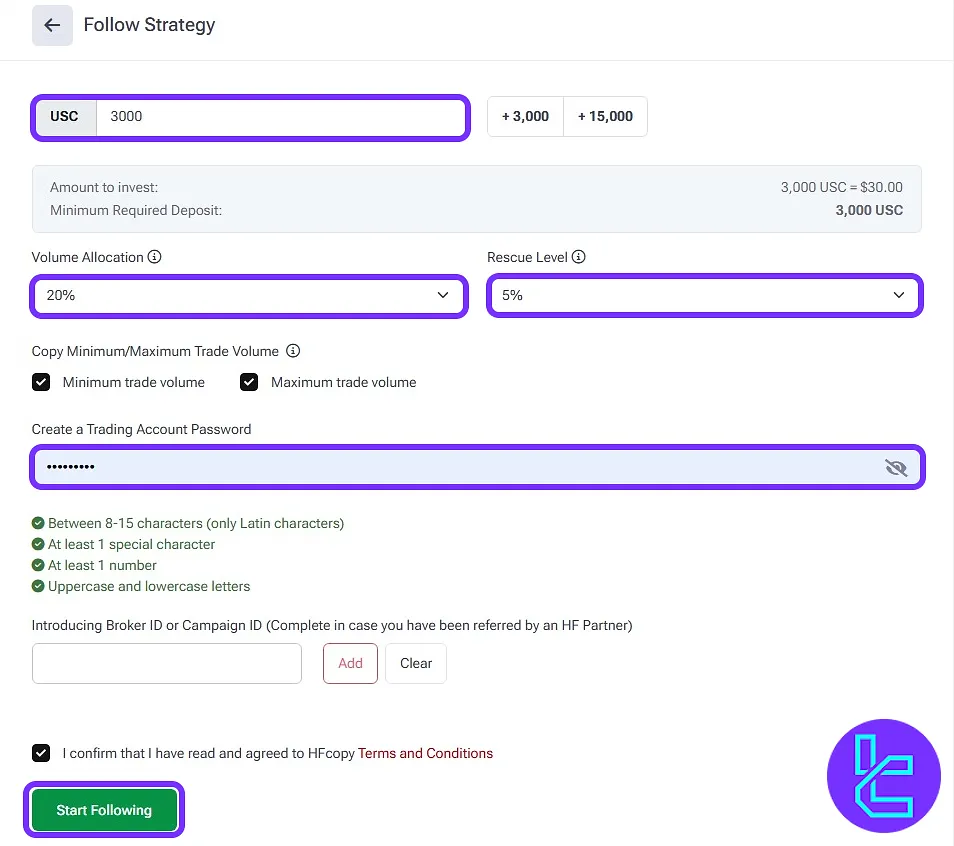Image resolution: width=954 pixels, height=846 pixels.
Task: Add +3,000 to the investment amount
Action: click(526, 116)
